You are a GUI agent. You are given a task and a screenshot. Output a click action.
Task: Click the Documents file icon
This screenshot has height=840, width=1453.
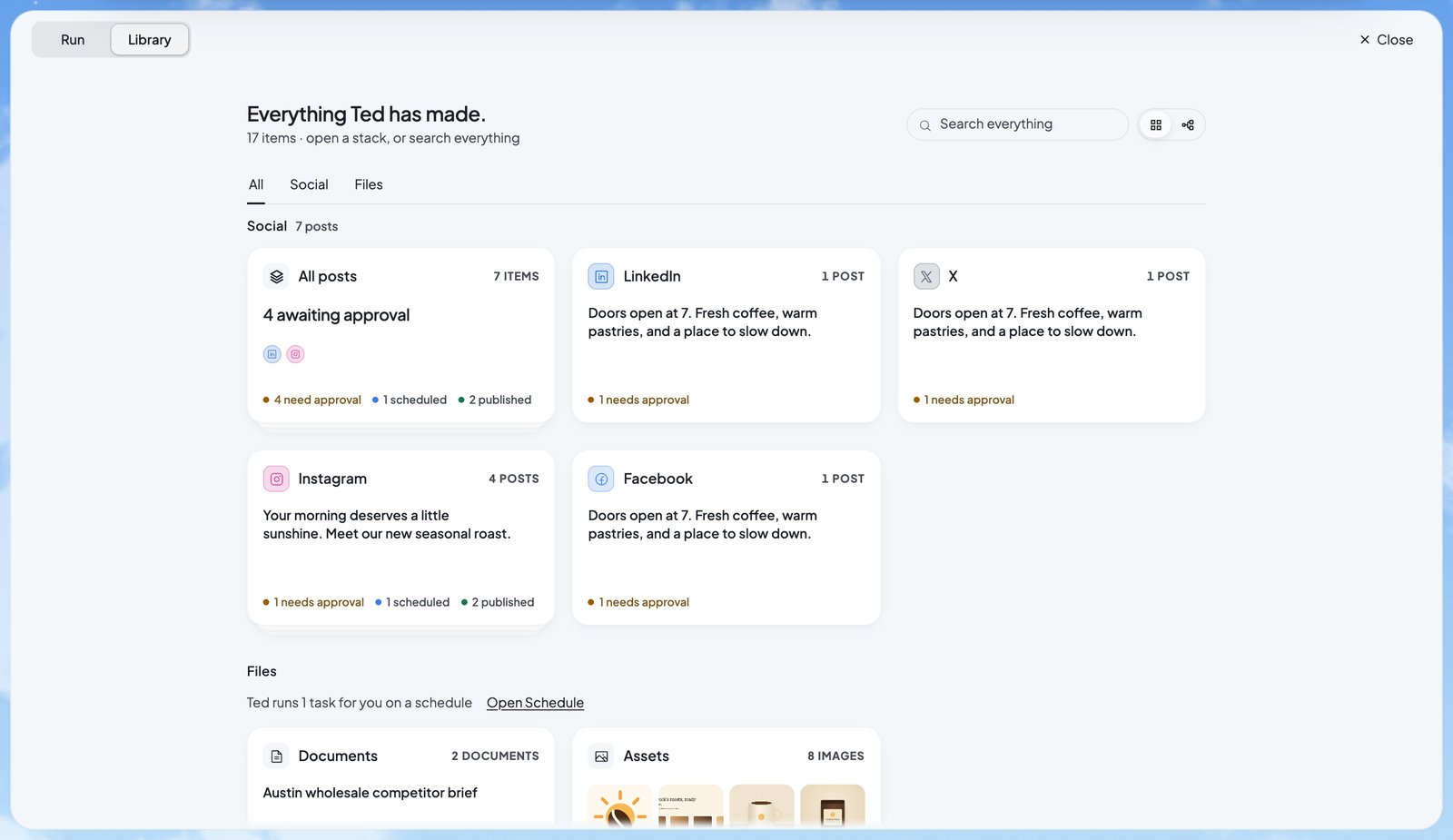click(x=276, y=756)
